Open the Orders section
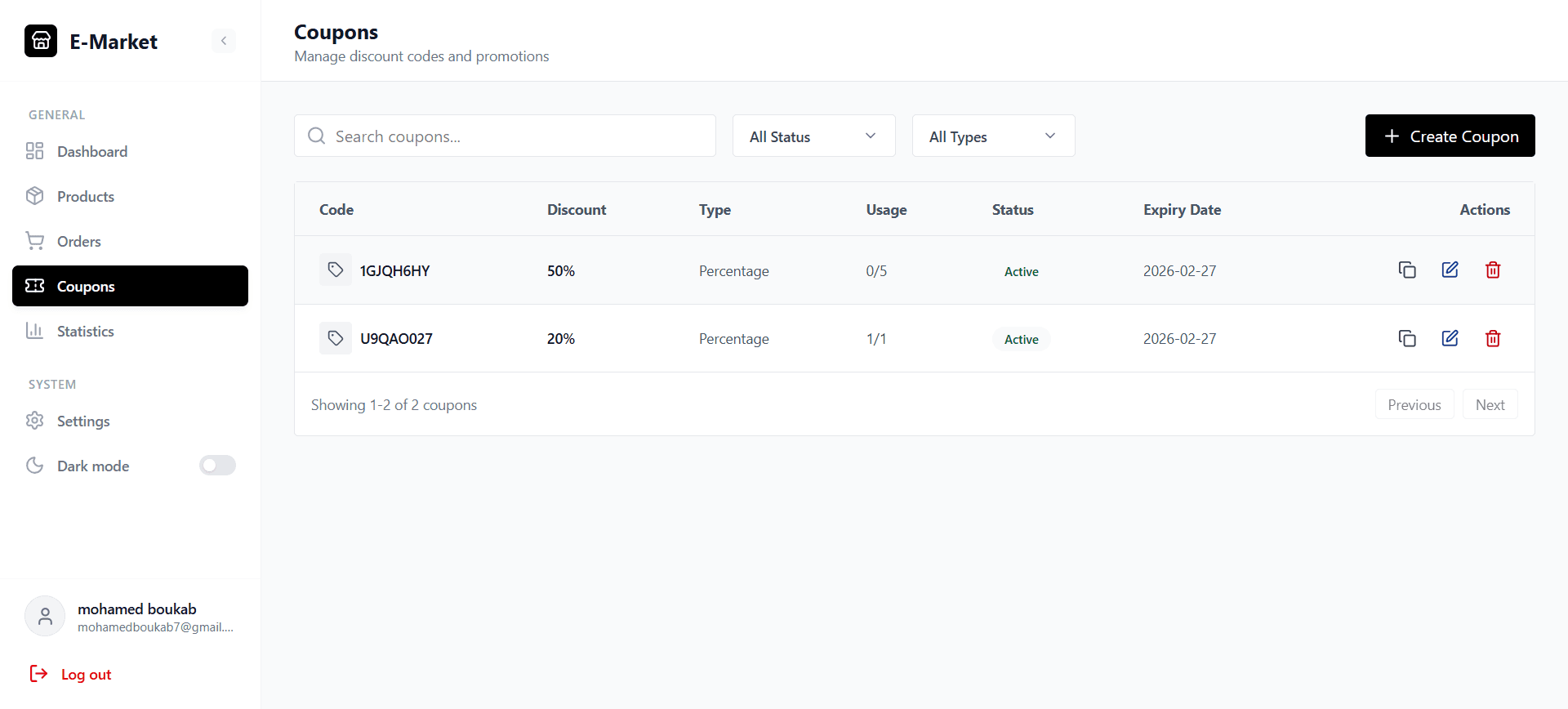Image resolution: width=1568 pixels, height=709 pixels. tap(130, 241)
